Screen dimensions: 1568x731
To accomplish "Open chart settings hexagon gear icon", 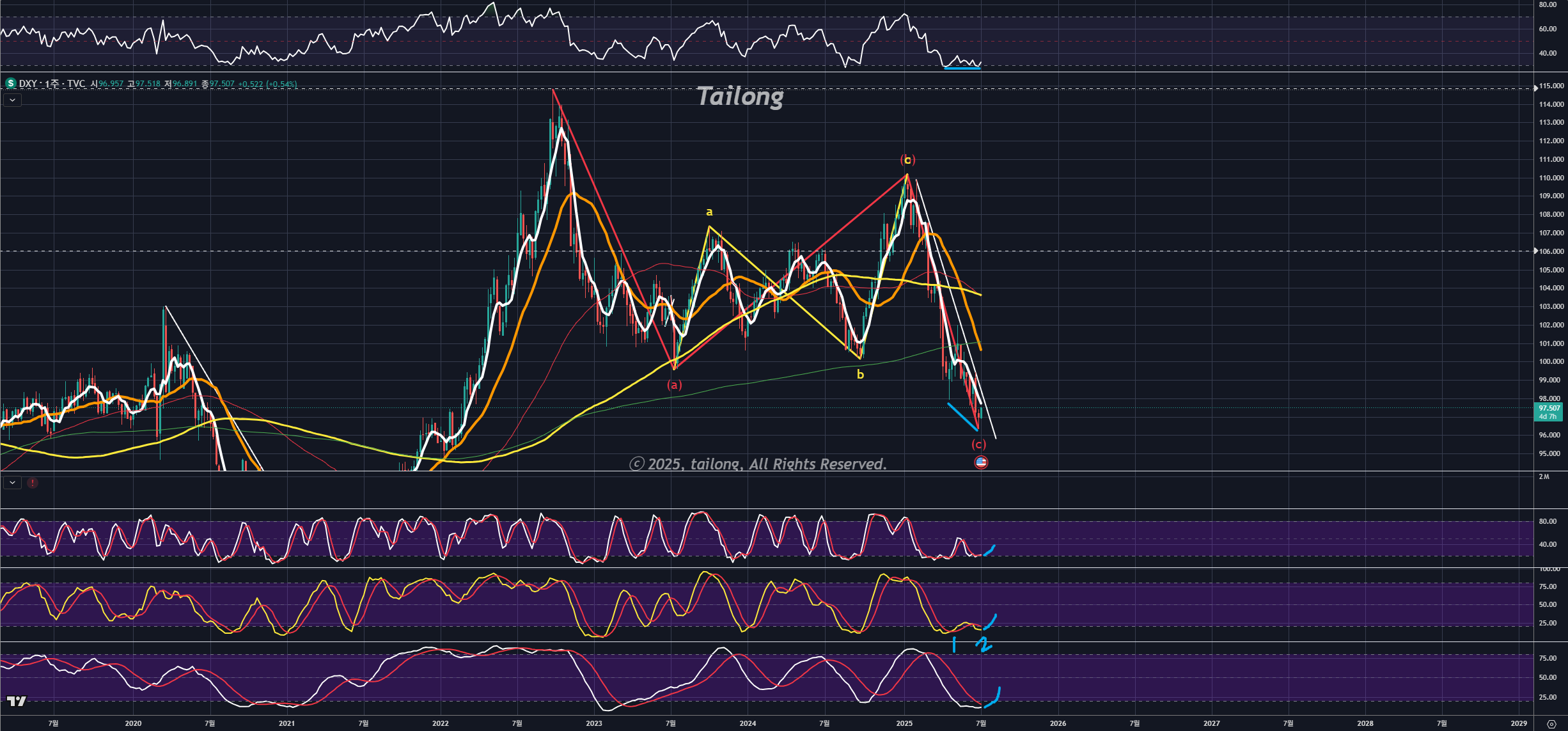I will click(1551, 724).
